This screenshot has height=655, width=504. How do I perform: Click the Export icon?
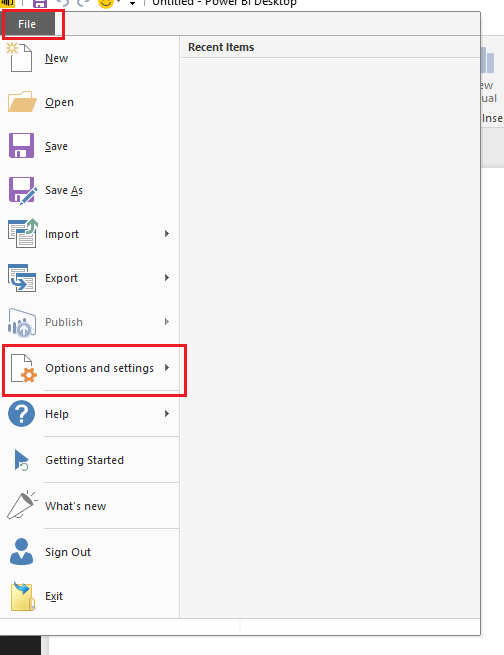pos(22,278)
